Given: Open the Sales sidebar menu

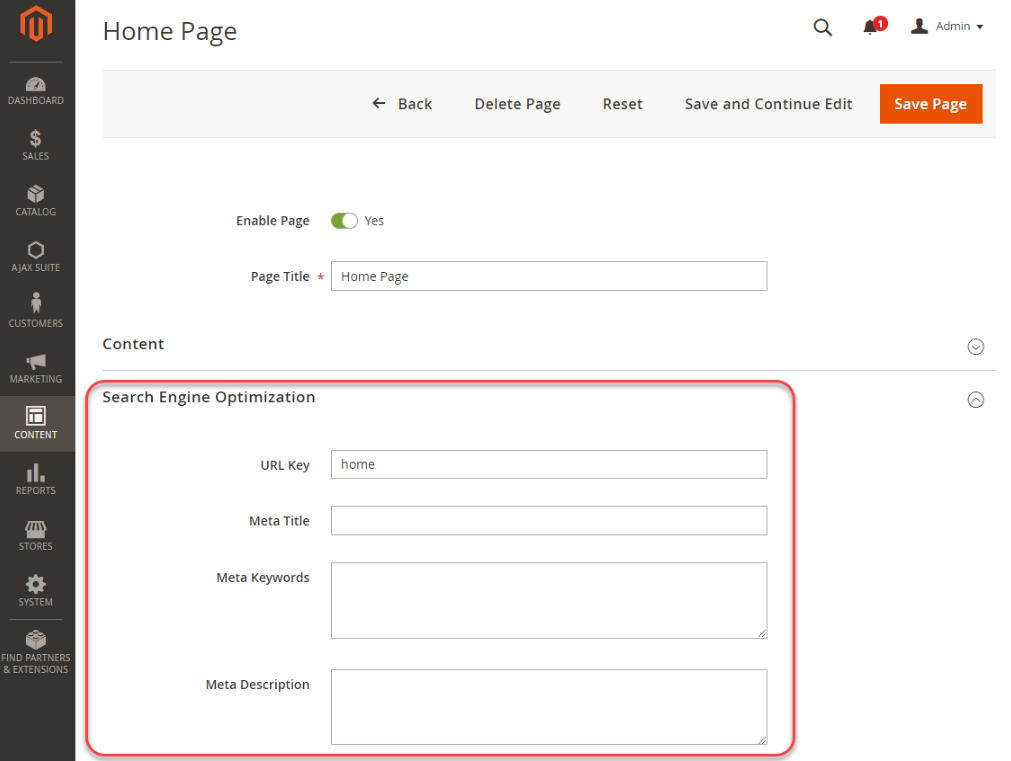Looking at the screenshot, I should [35, 146].
